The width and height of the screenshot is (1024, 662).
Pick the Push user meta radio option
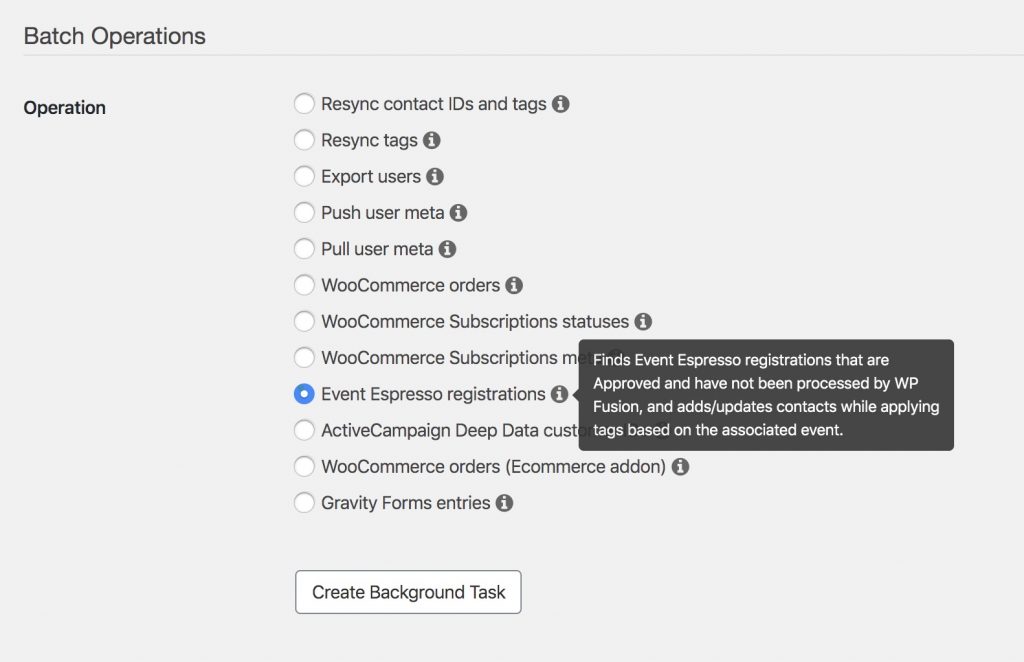pos(304,213)
